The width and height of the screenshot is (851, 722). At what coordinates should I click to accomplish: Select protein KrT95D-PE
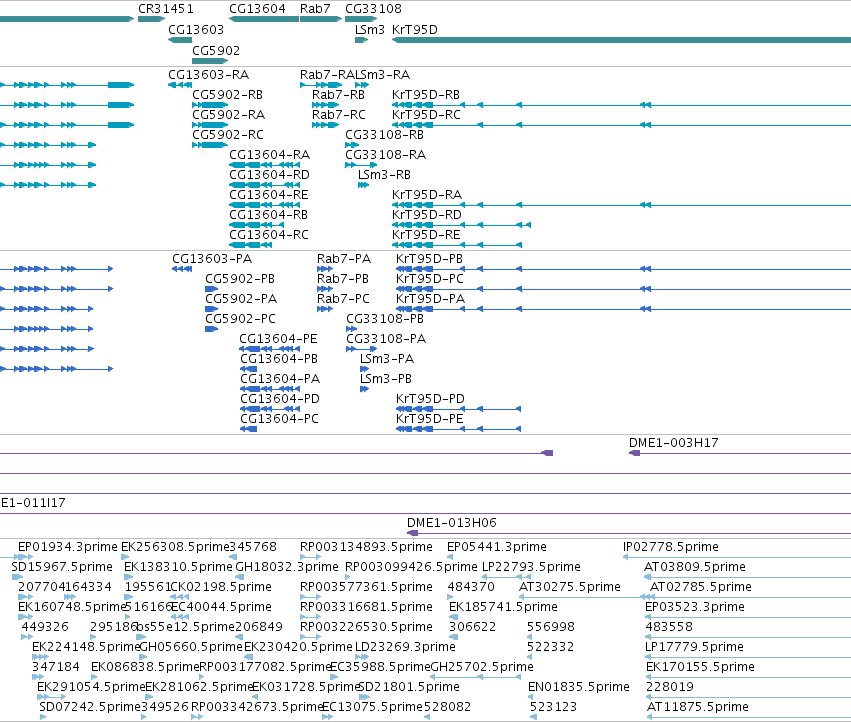(x=430, y=419)
